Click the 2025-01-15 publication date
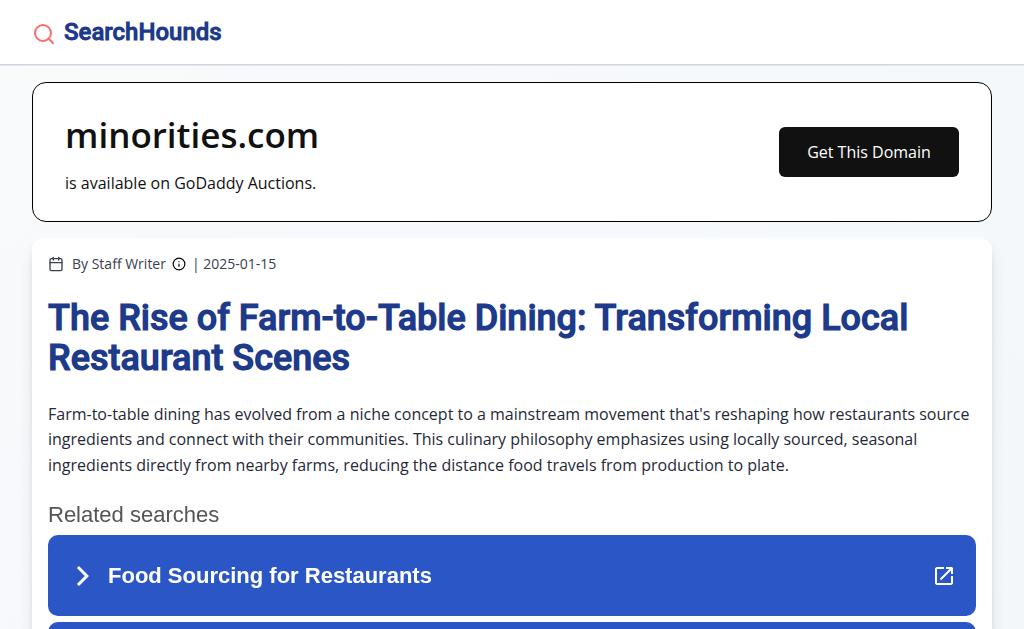Viewport: 1024px width, 629px height. (x=239, y=264)
